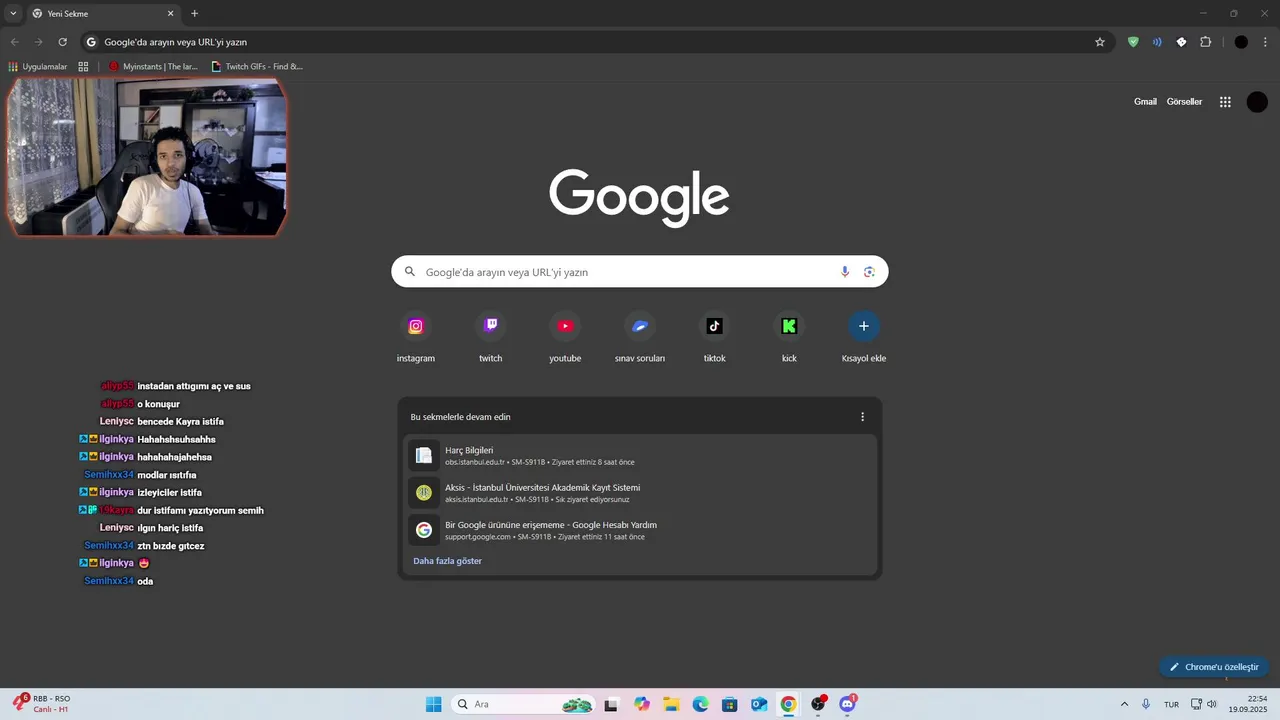
Task: Open the Chrome extensions puzzle menu
Action: 1205,42
